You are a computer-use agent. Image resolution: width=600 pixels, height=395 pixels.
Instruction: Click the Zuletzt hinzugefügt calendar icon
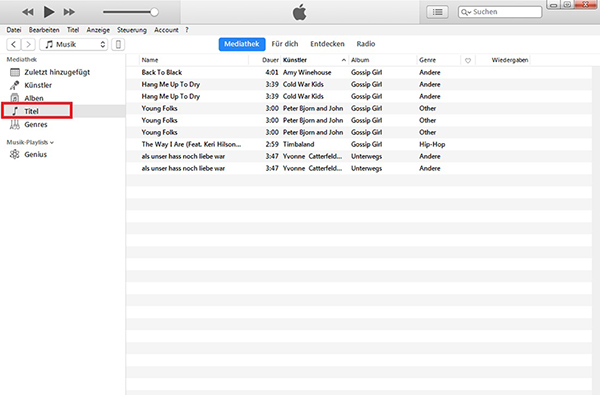[15, 72]
